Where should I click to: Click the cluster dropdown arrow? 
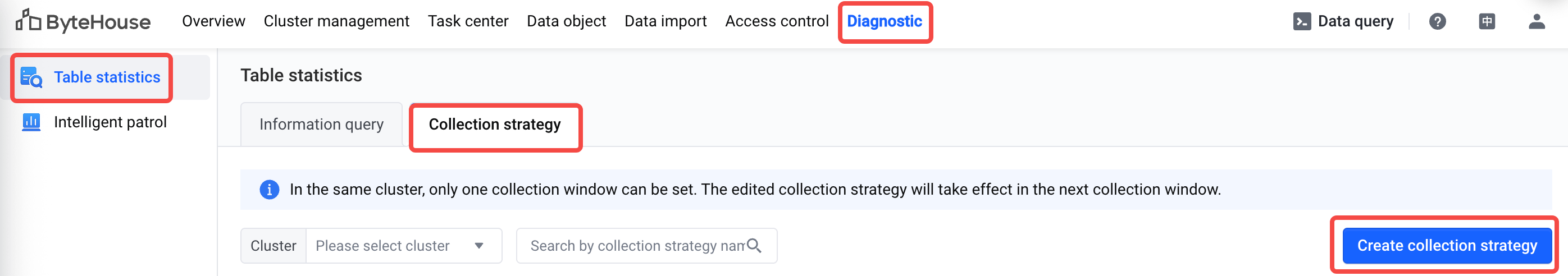point(479,246)
